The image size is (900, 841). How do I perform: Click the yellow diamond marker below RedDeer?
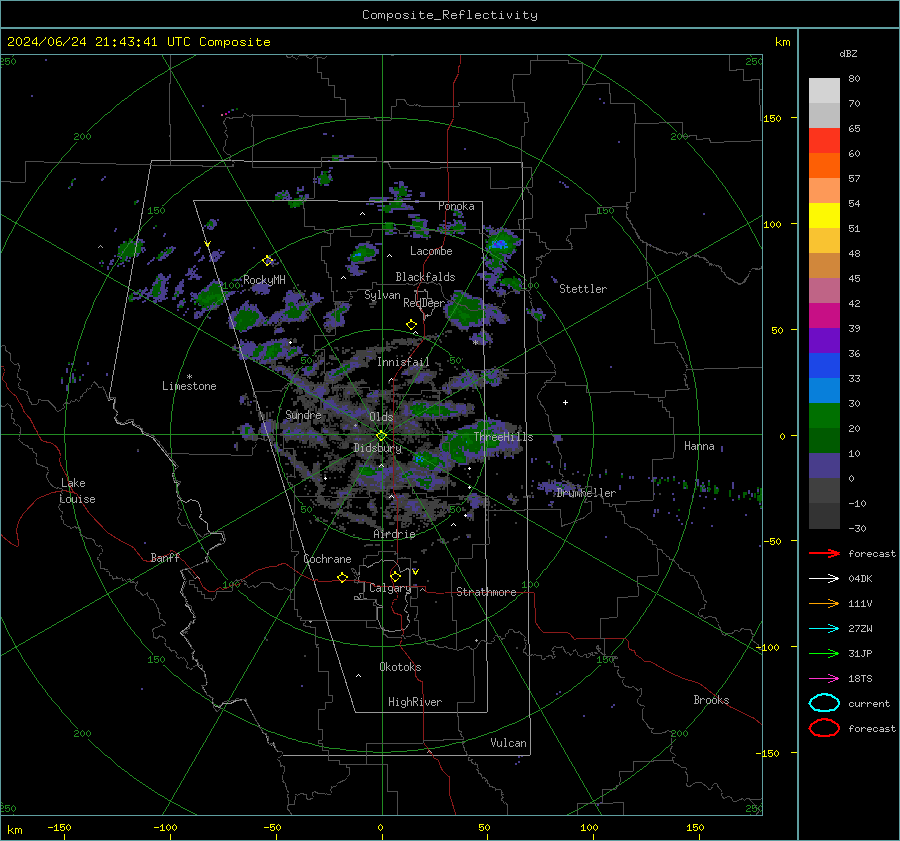tap(412, 325)
